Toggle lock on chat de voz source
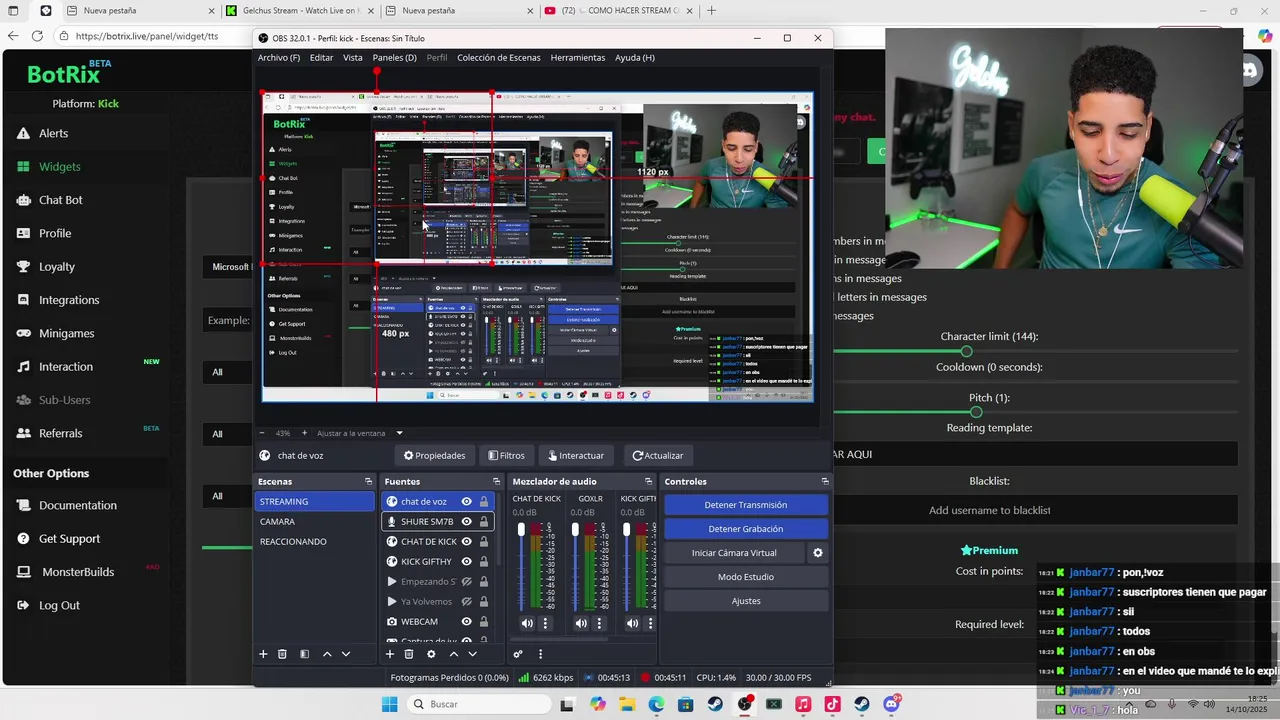Viewport: 1280px width, 720px height. (x=484, y=501)
